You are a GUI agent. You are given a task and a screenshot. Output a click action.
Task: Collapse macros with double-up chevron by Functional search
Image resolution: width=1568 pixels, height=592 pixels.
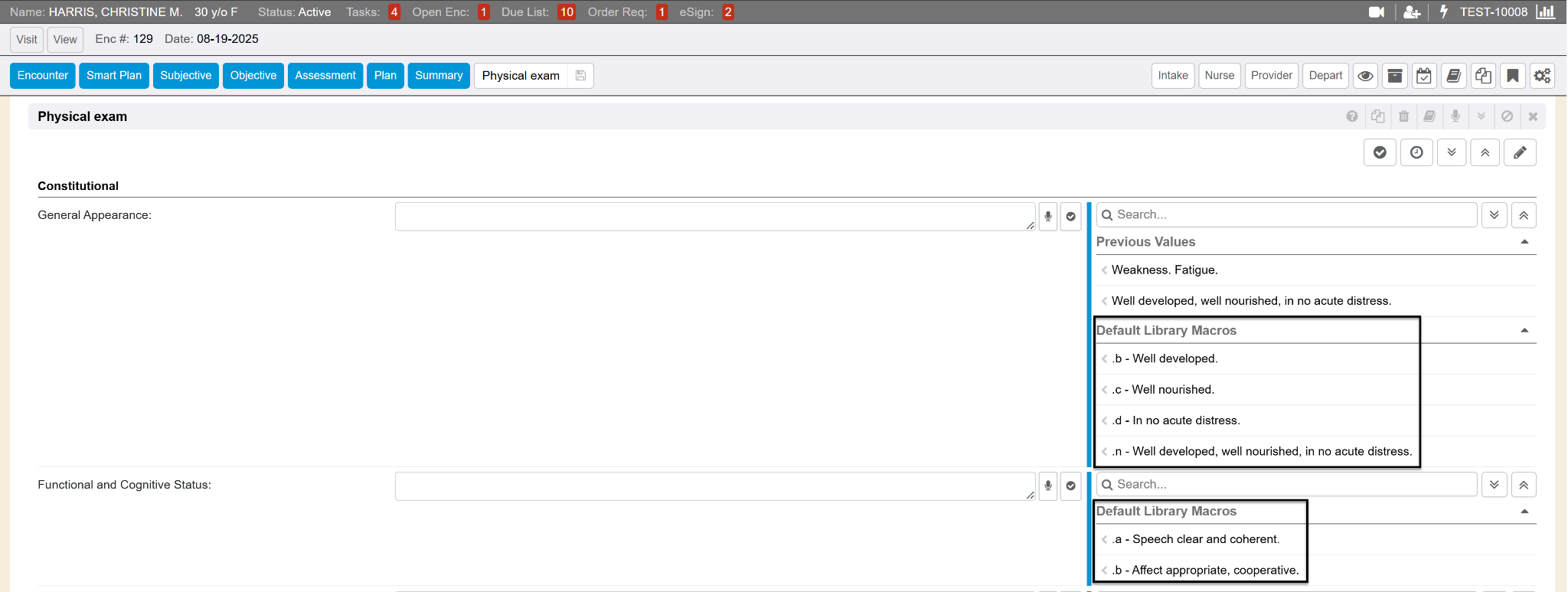click(x=1524, y=485)
